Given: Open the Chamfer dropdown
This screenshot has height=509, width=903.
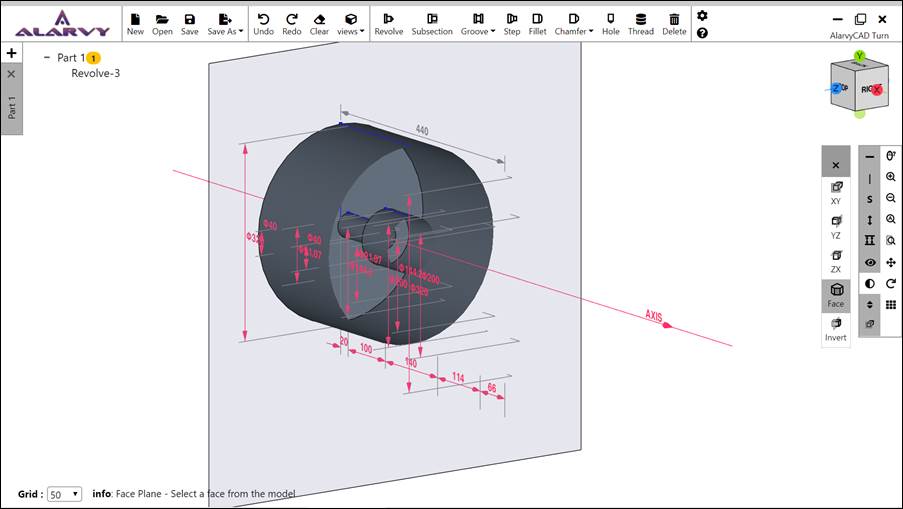Looking at the screenshot, I should (x=574, y=24).
